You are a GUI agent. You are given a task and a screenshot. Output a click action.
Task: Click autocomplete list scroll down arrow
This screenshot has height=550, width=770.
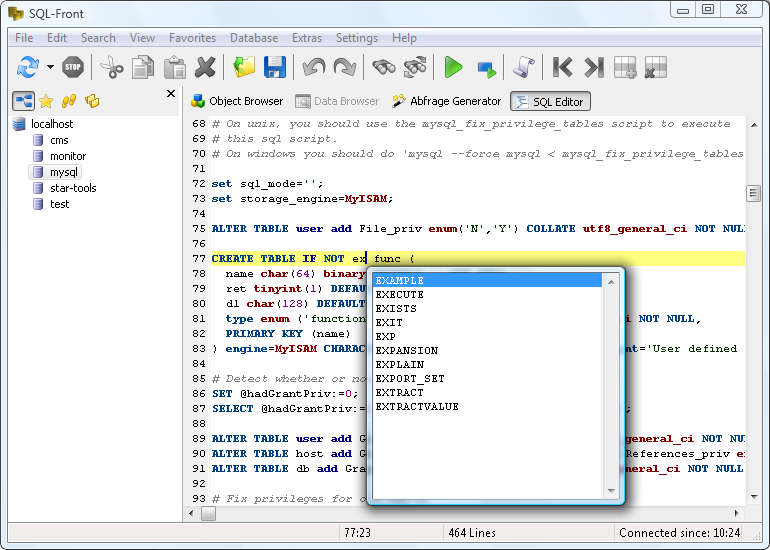[611, 490]
